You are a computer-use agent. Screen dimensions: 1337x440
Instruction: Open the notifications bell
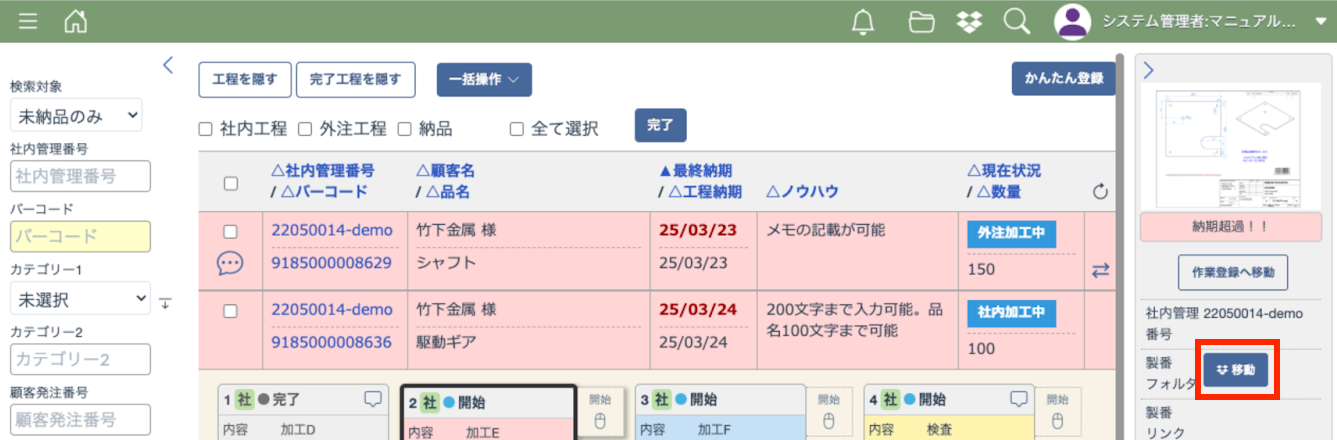point(863,21)
